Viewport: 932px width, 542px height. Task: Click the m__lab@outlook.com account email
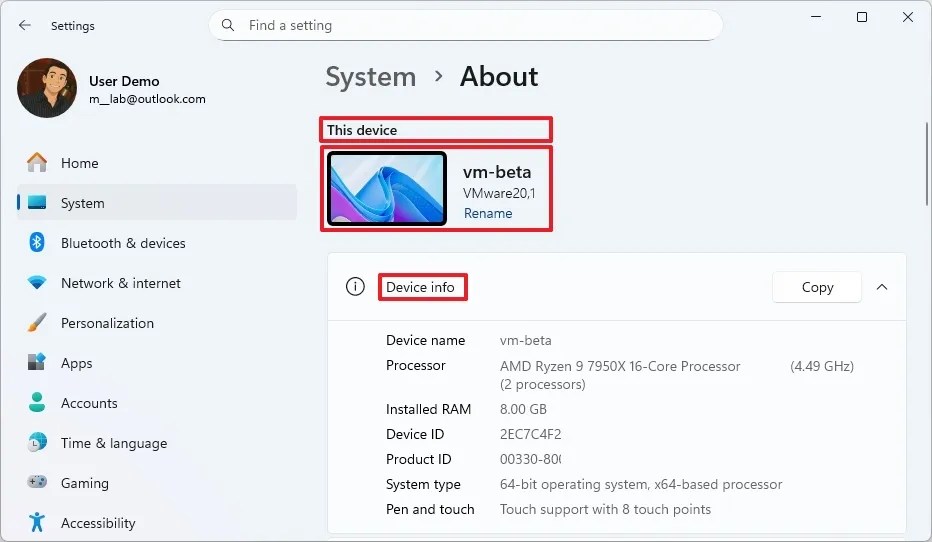[147, 99]
